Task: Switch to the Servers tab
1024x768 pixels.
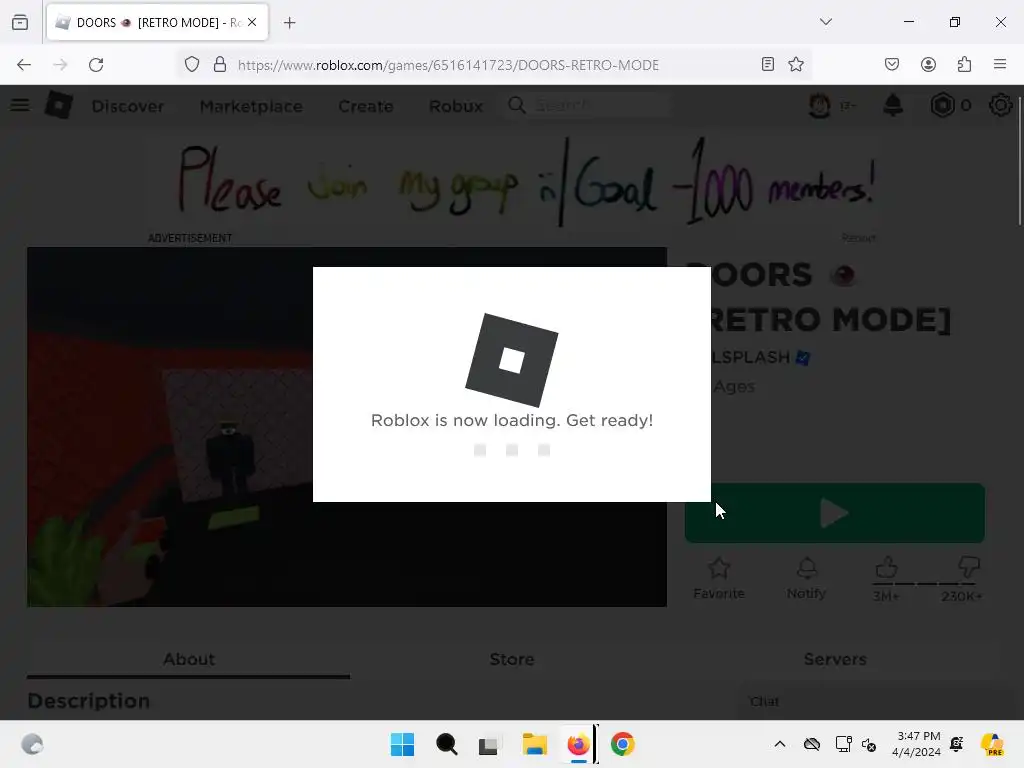Action: click(x=835, y=659)
